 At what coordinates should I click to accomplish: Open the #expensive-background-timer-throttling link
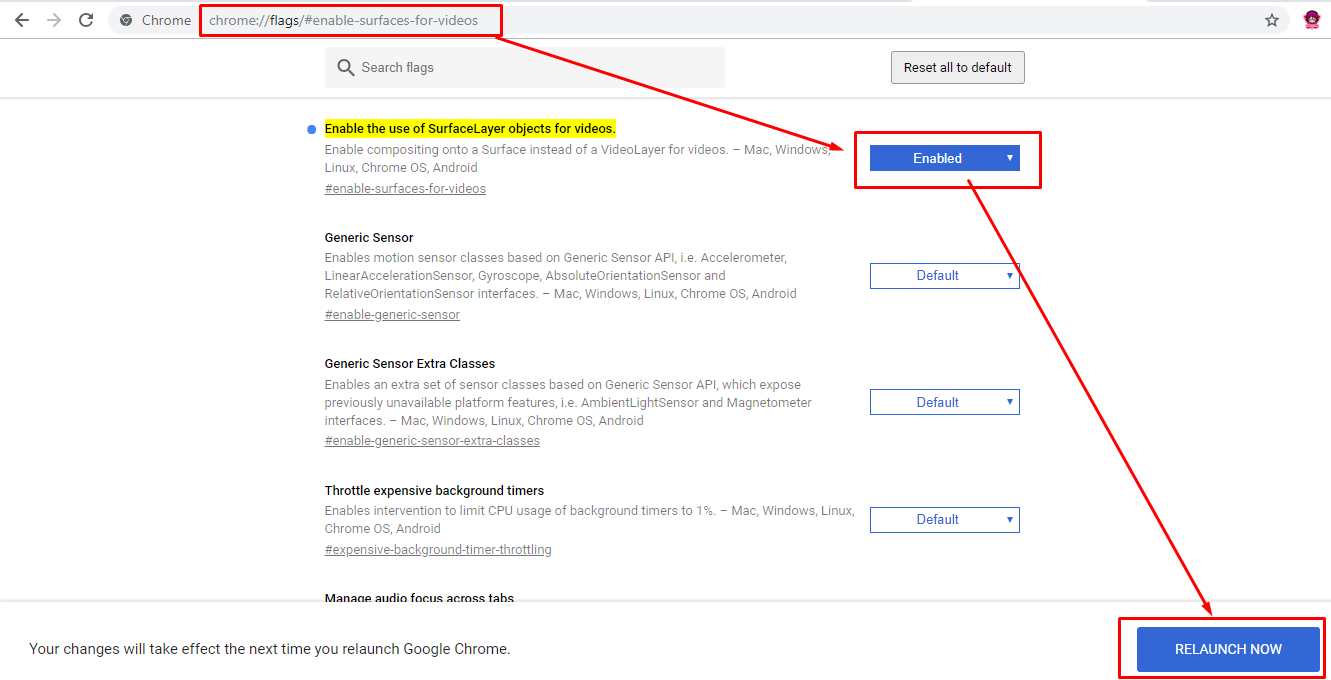coord(438,549)
